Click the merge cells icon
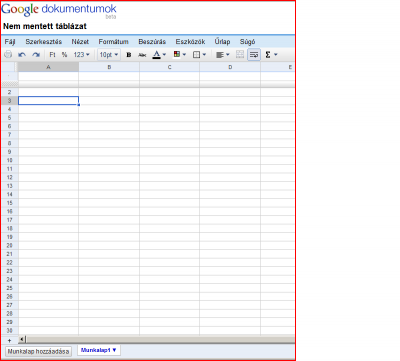Image resolution: width=400 pixels, height=361 pixels. pos(240,54)
